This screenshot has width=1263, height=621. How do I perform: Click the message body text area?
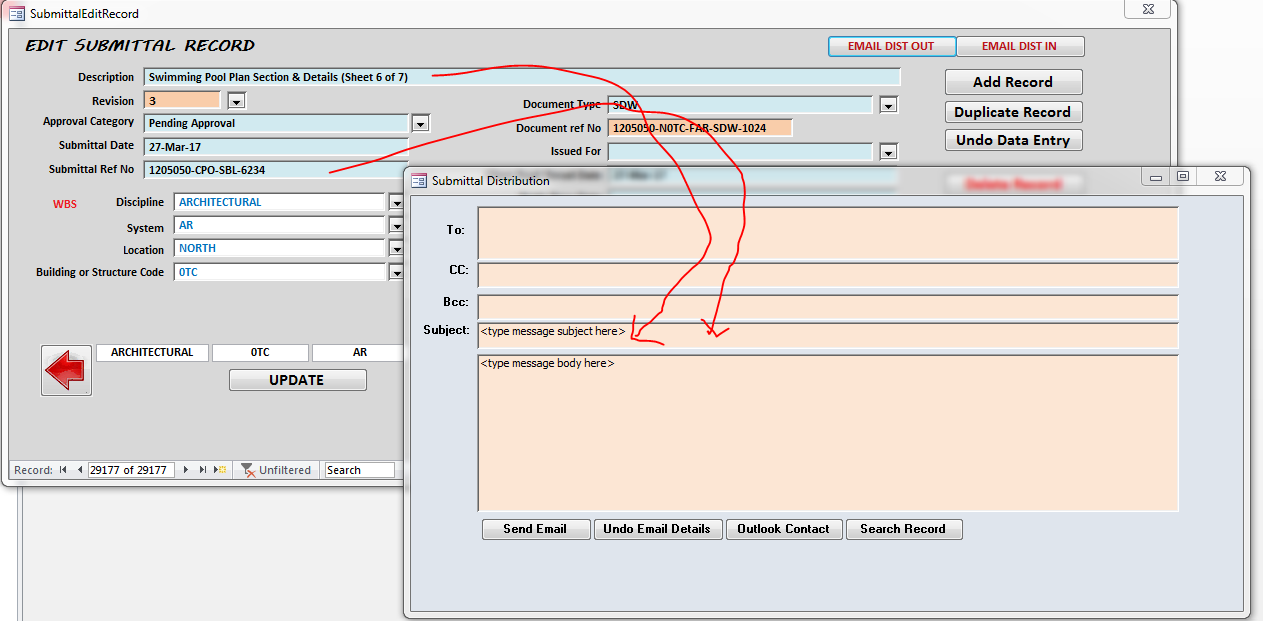pos(828,433)
